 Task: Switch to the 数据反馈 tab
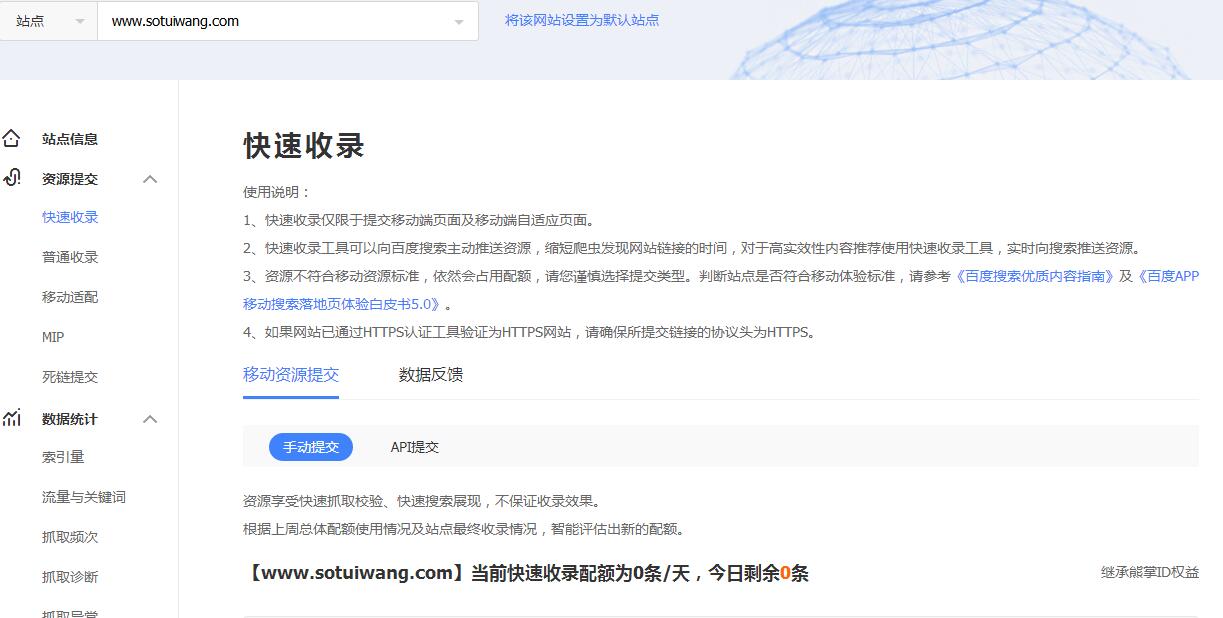coord(431,375)
